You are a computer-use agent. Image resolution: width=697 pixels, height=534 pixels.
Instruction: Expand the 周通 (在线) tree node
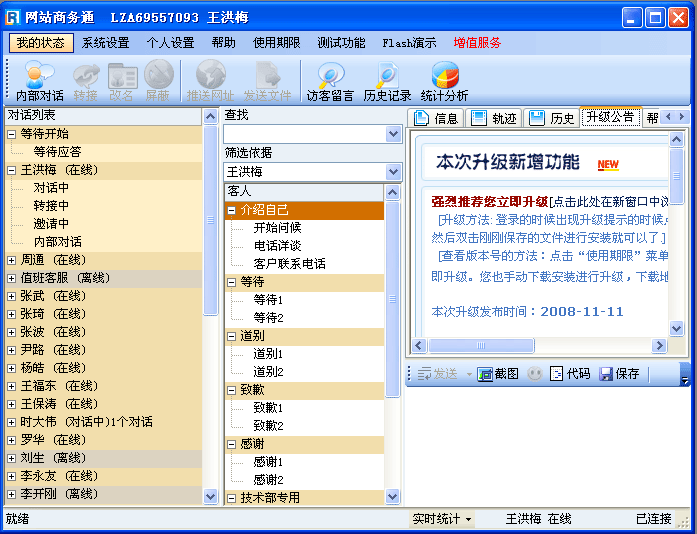[12, 260]
